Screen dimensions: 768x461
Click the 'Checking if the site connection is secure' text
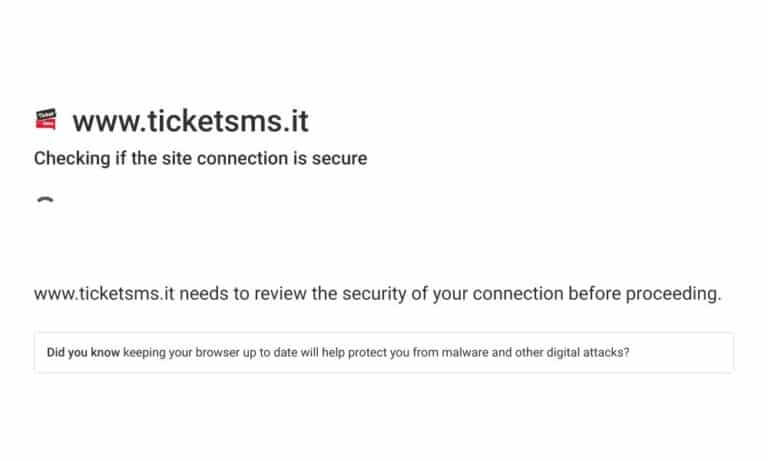click(x=200, y=158)
